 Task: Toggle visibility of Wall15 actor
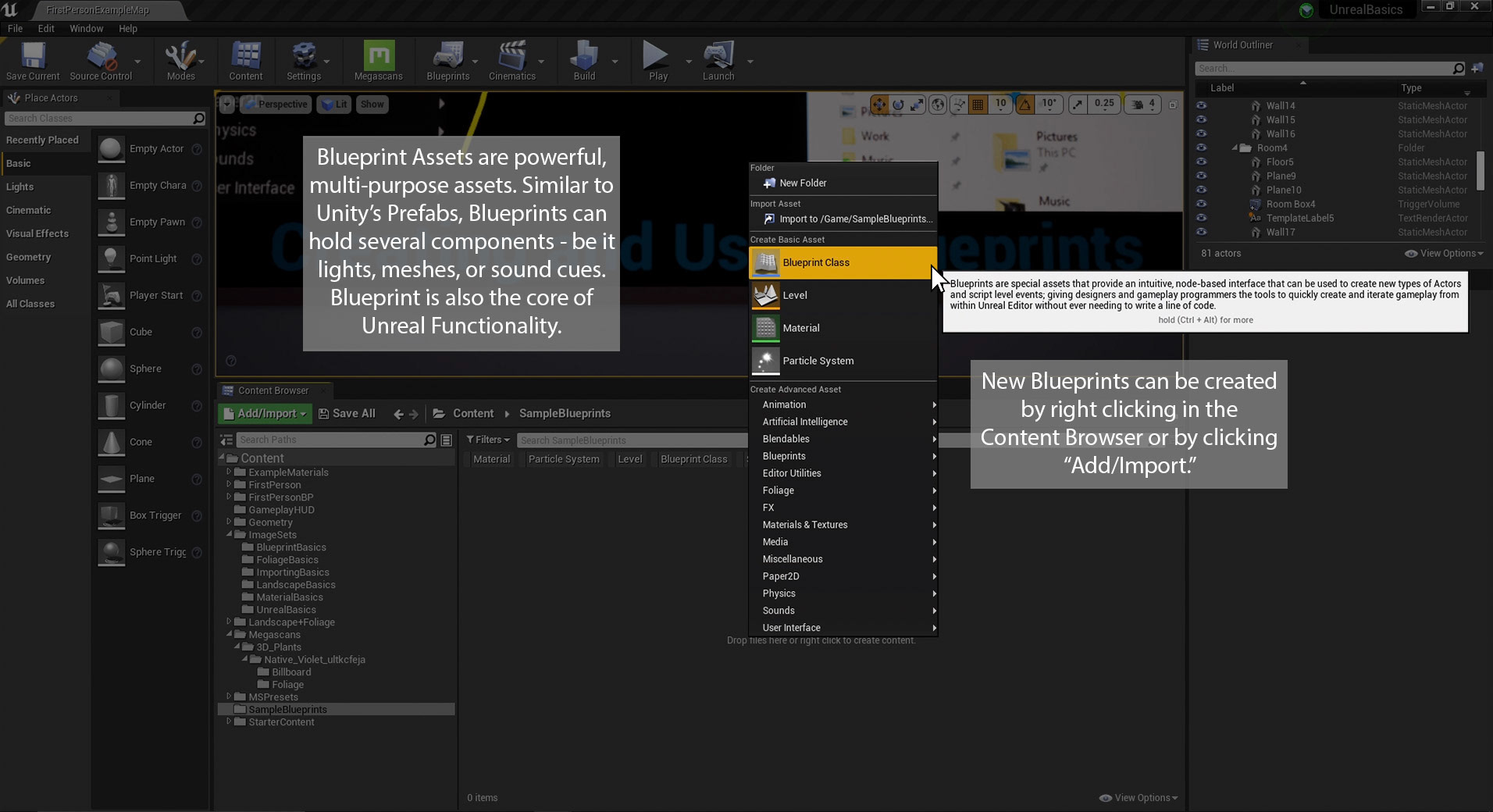click(x=1201, y=119)
